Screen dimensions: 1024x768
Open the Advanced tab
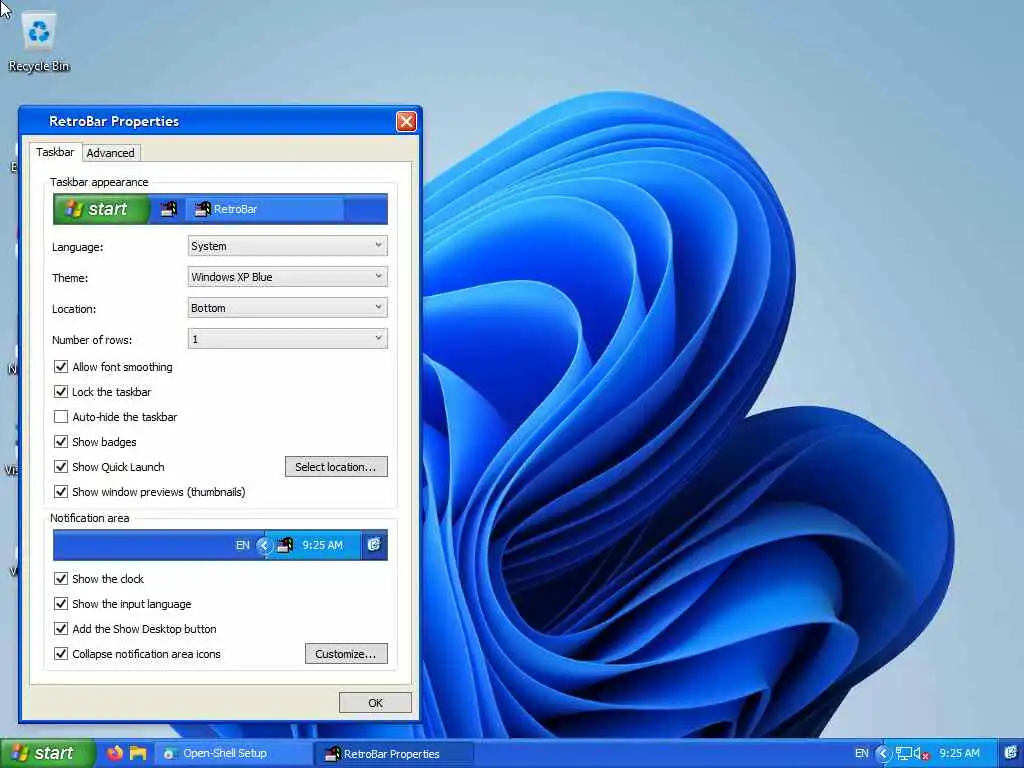(110, 153)
